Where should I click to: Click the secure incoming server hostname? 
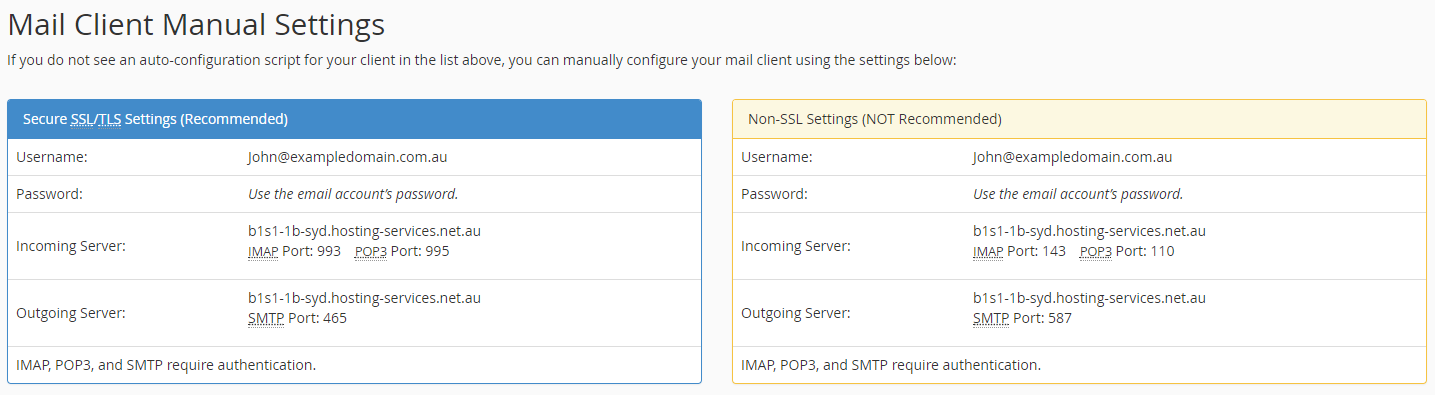[365, 231]
